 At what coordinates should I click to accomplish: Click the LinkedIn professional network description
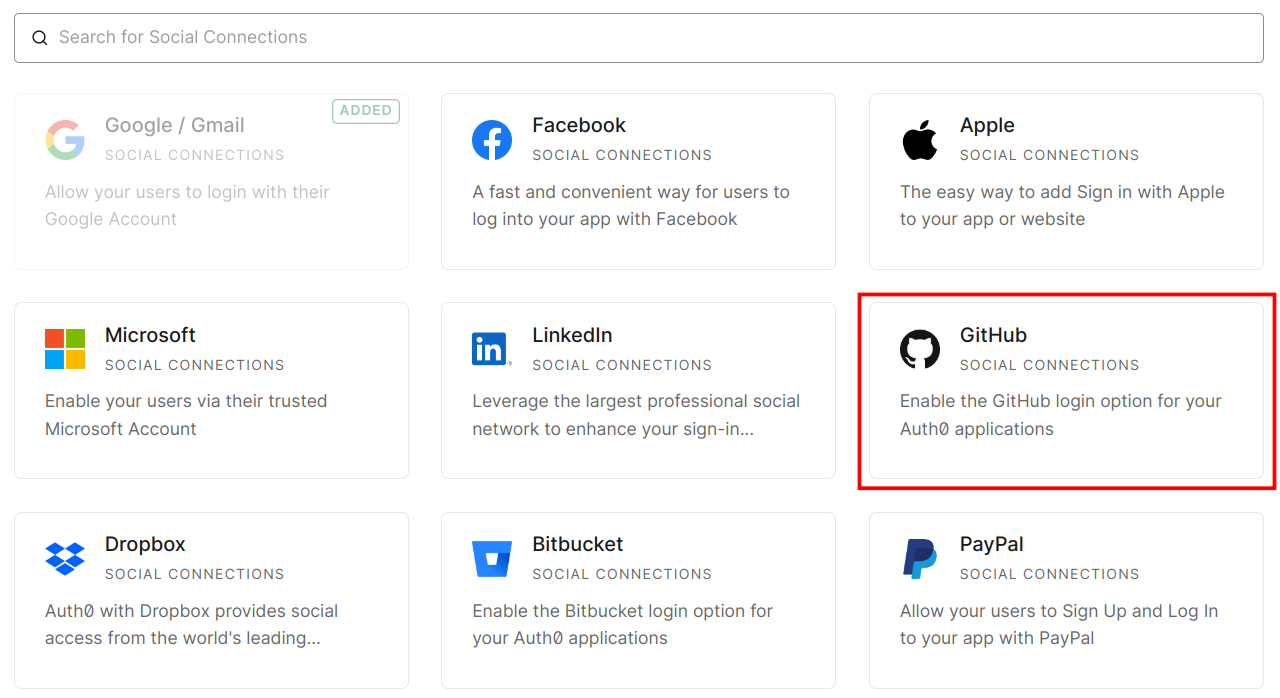click(636, 415)
